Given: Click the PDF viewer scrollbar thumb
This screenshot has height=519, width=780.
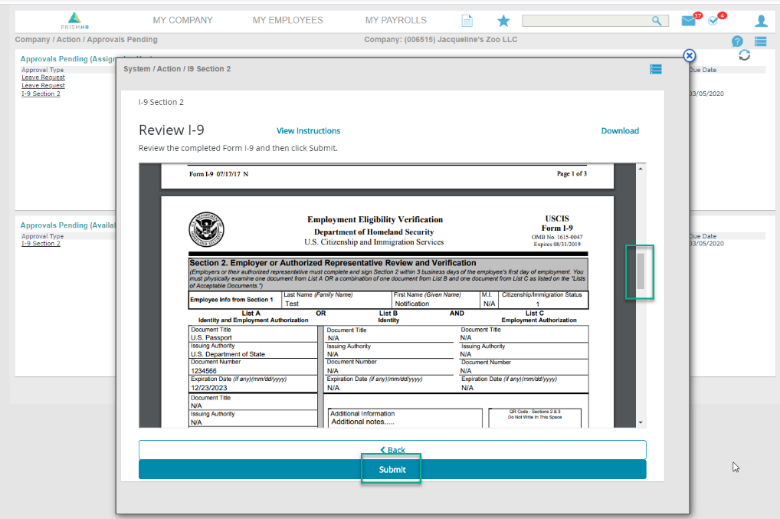Looking at the screenshot, I should tap(641, 271).
